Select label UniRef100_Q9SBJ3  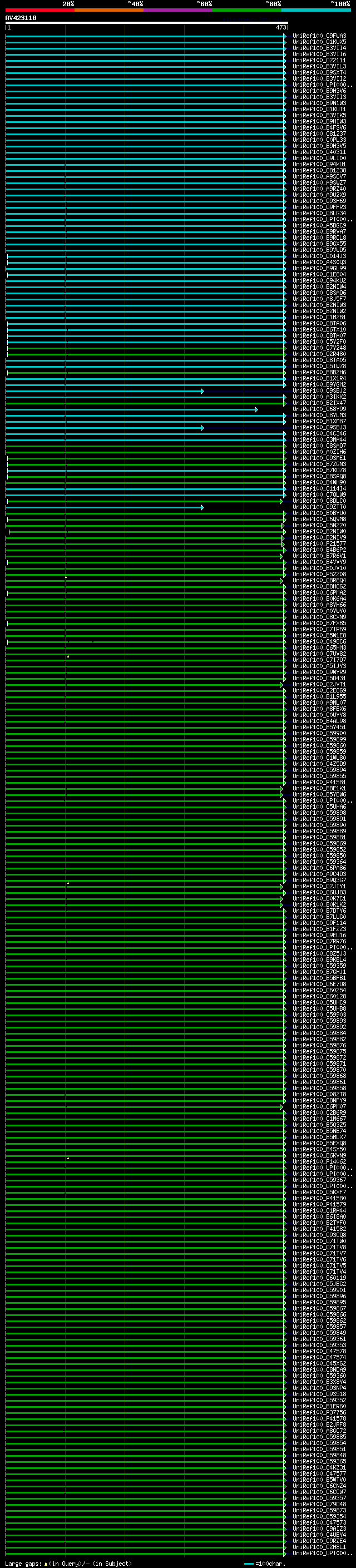pyautogui.click(x=319, y=427)
